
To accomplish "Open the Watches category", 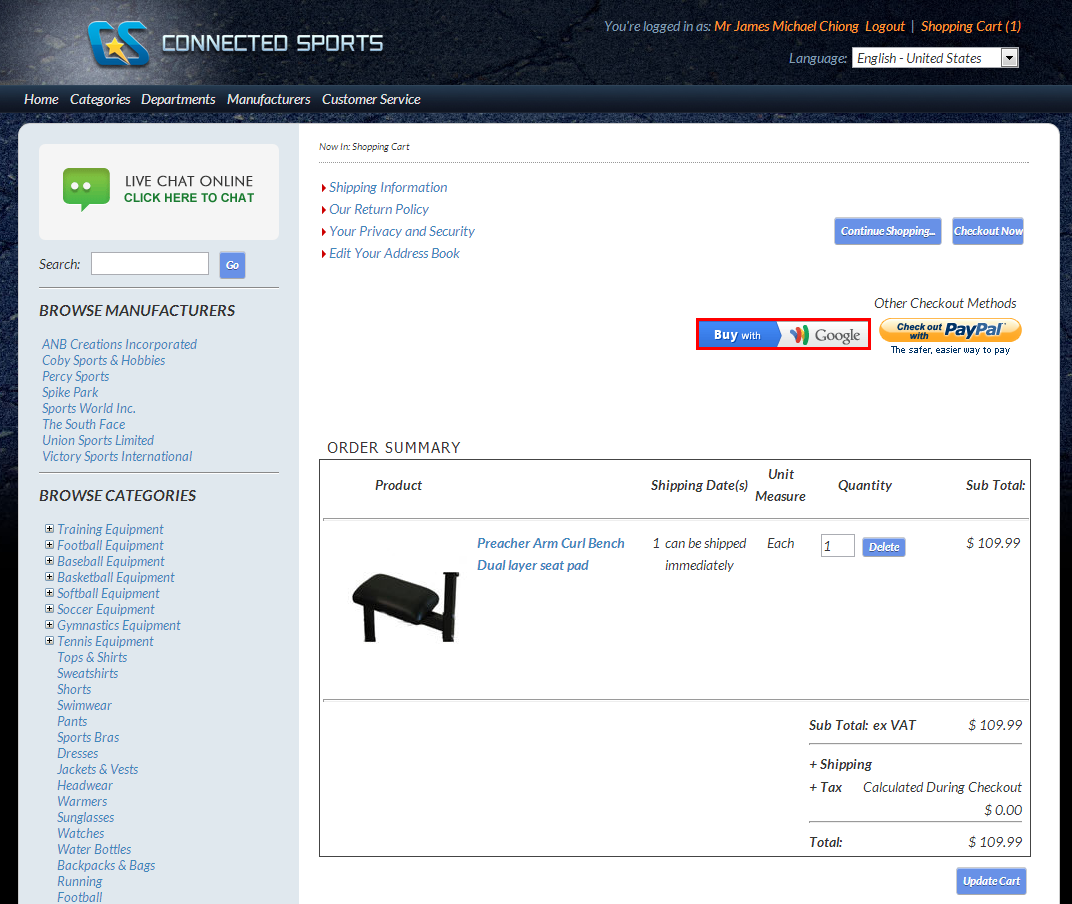I will (x=81, y=833).
